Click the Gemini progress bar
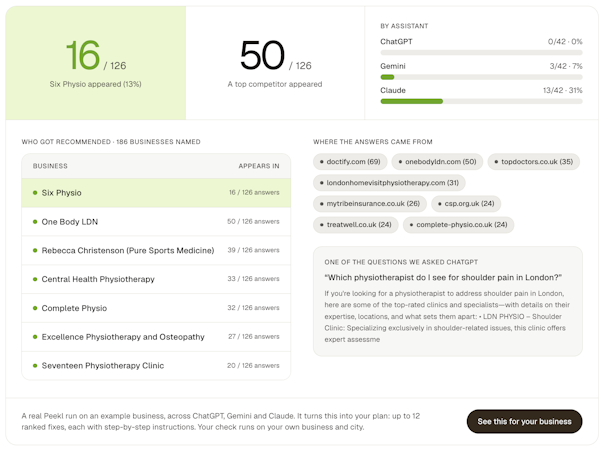The width and height of the screenshot is (605, 450). [x=481, y=77]
